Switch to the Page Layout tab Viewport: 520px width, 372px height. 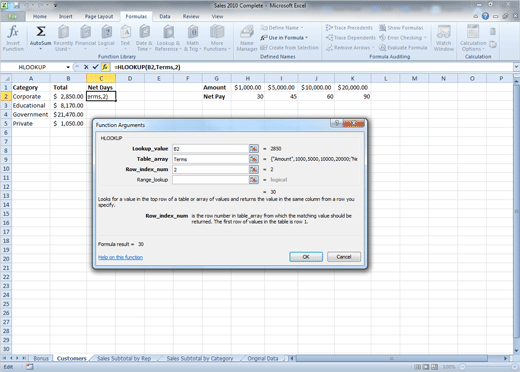[x=99, y=16]
